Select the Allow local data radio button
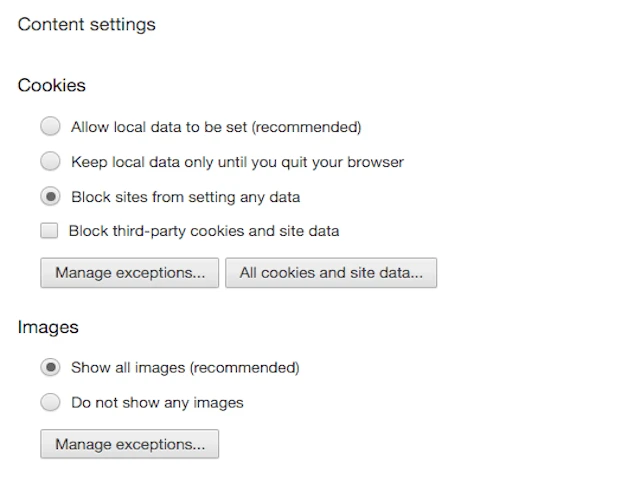640x480 pixels. (50, 127)
